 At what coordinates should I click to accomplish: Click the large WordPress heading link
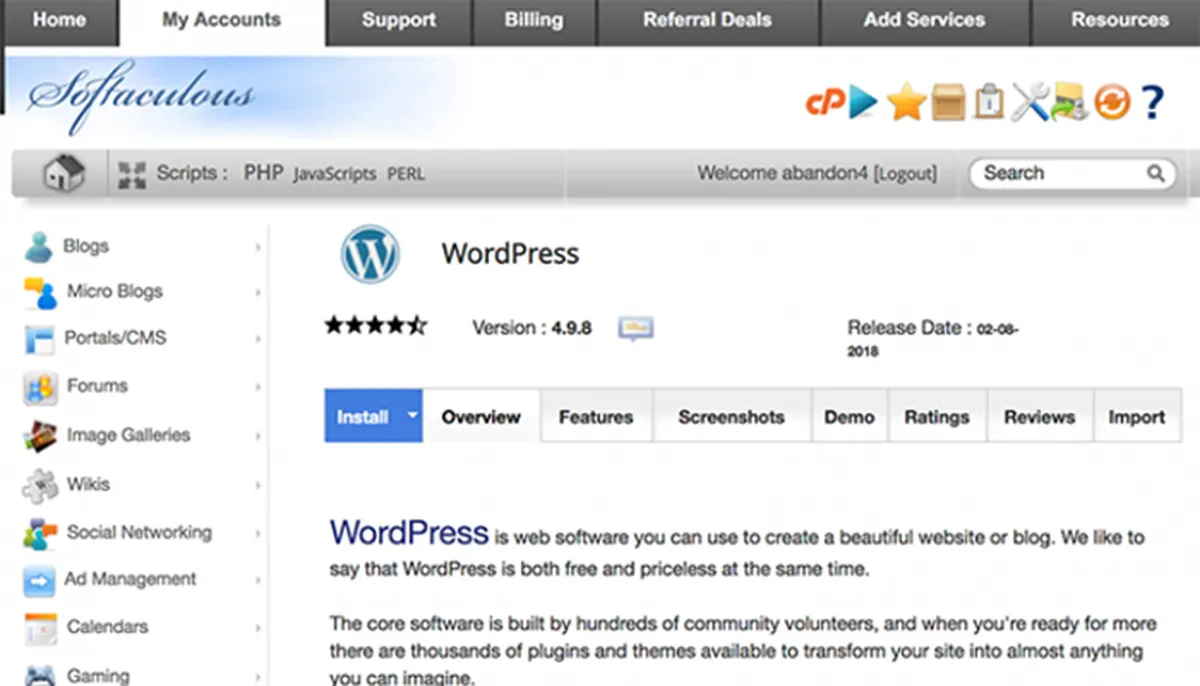click(409, 532)
